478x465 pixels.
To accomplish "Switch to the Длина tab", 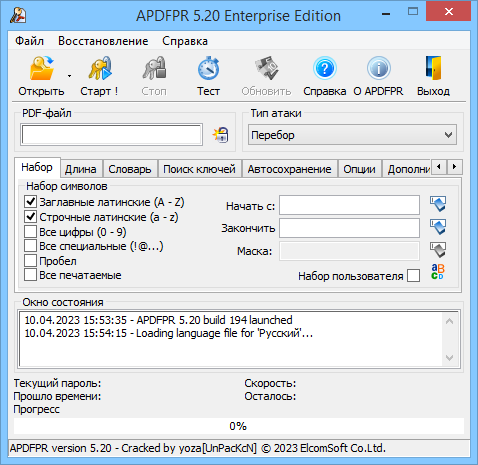I will click(x=81, y=169).
